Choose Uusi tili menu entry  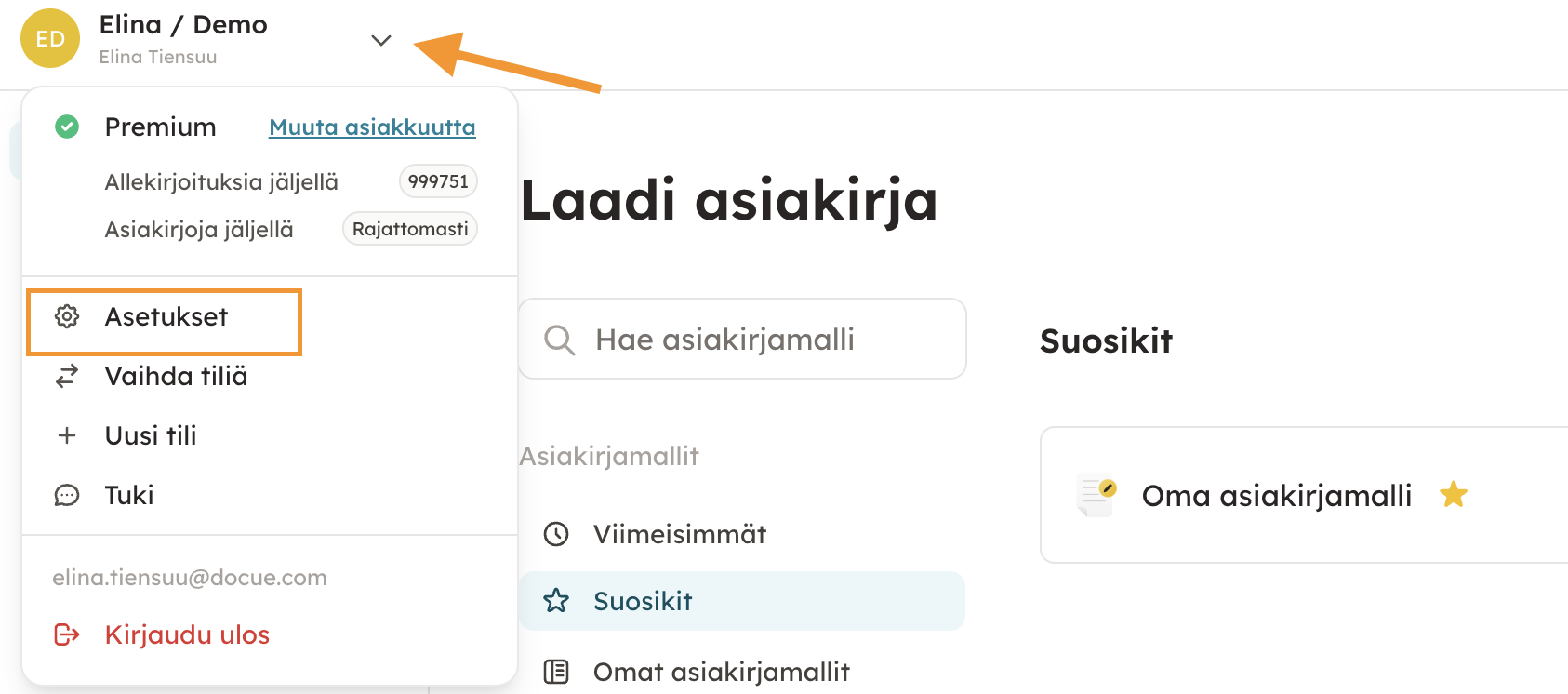[x=151, y=436]
